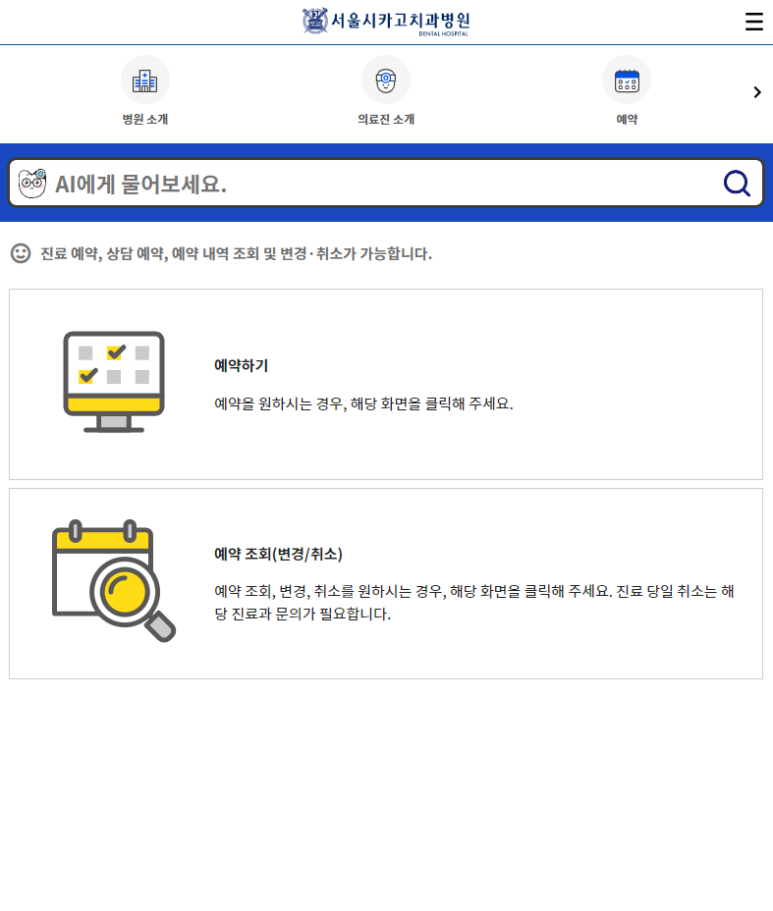Click the calendar magnifier illustration
Screen dimensions: 773x911
pyautogui.click(x=114, y=581)
